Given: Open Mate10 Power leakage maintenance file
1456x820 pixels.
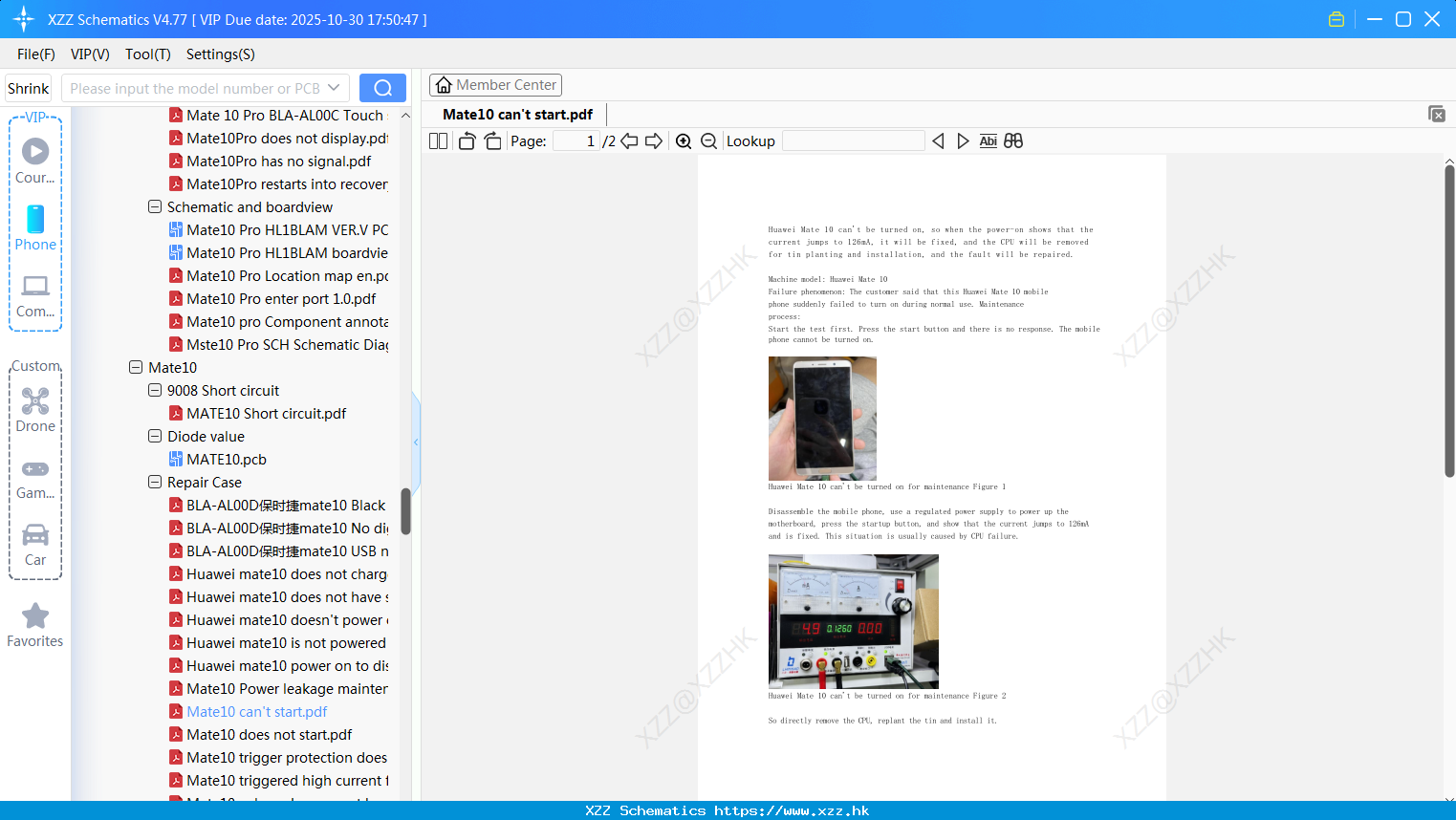Looking at the screenshot, I should click(279, 688).
